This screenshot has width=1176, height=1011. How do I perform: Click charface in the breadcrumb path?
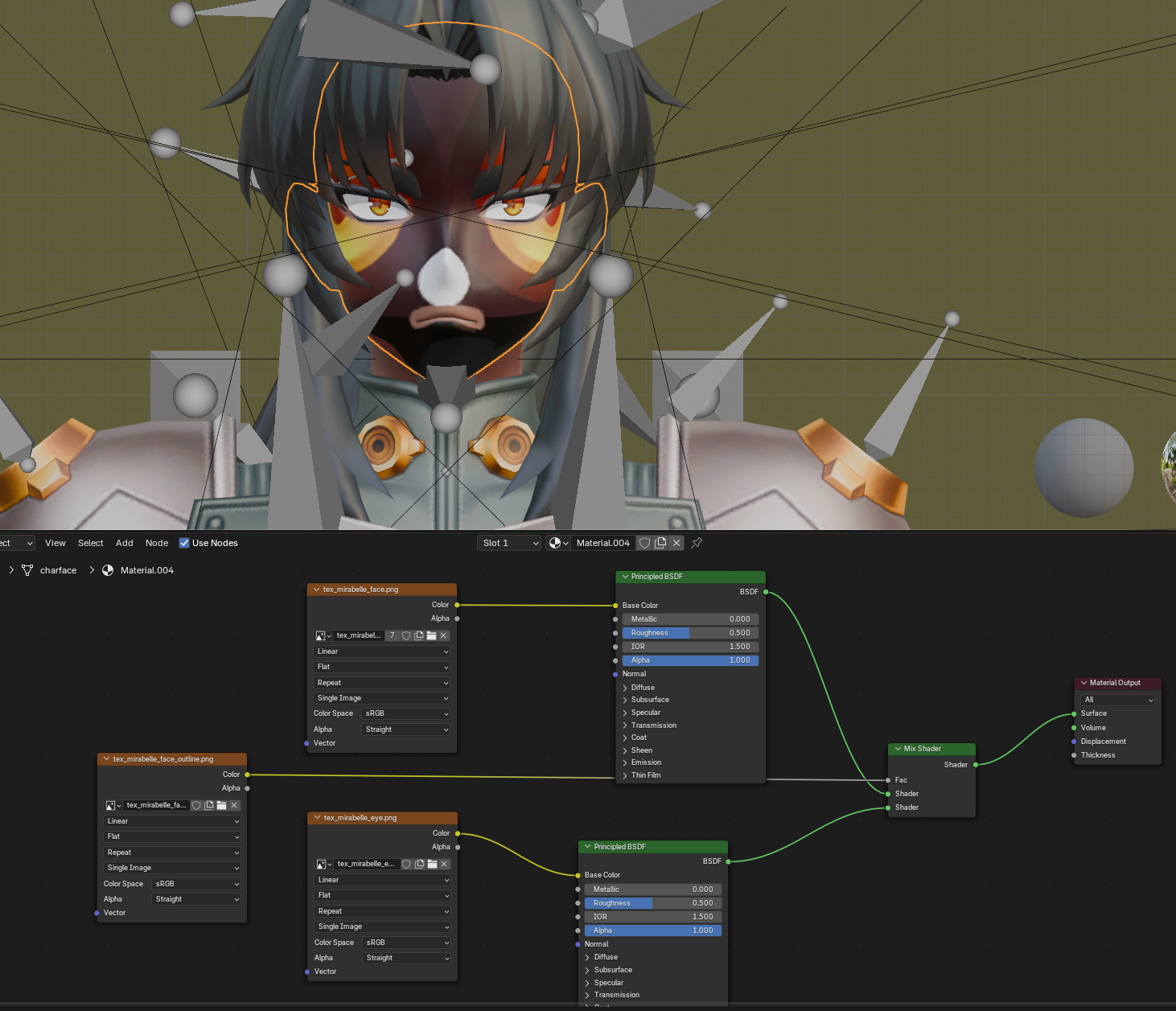click(59, 570)
